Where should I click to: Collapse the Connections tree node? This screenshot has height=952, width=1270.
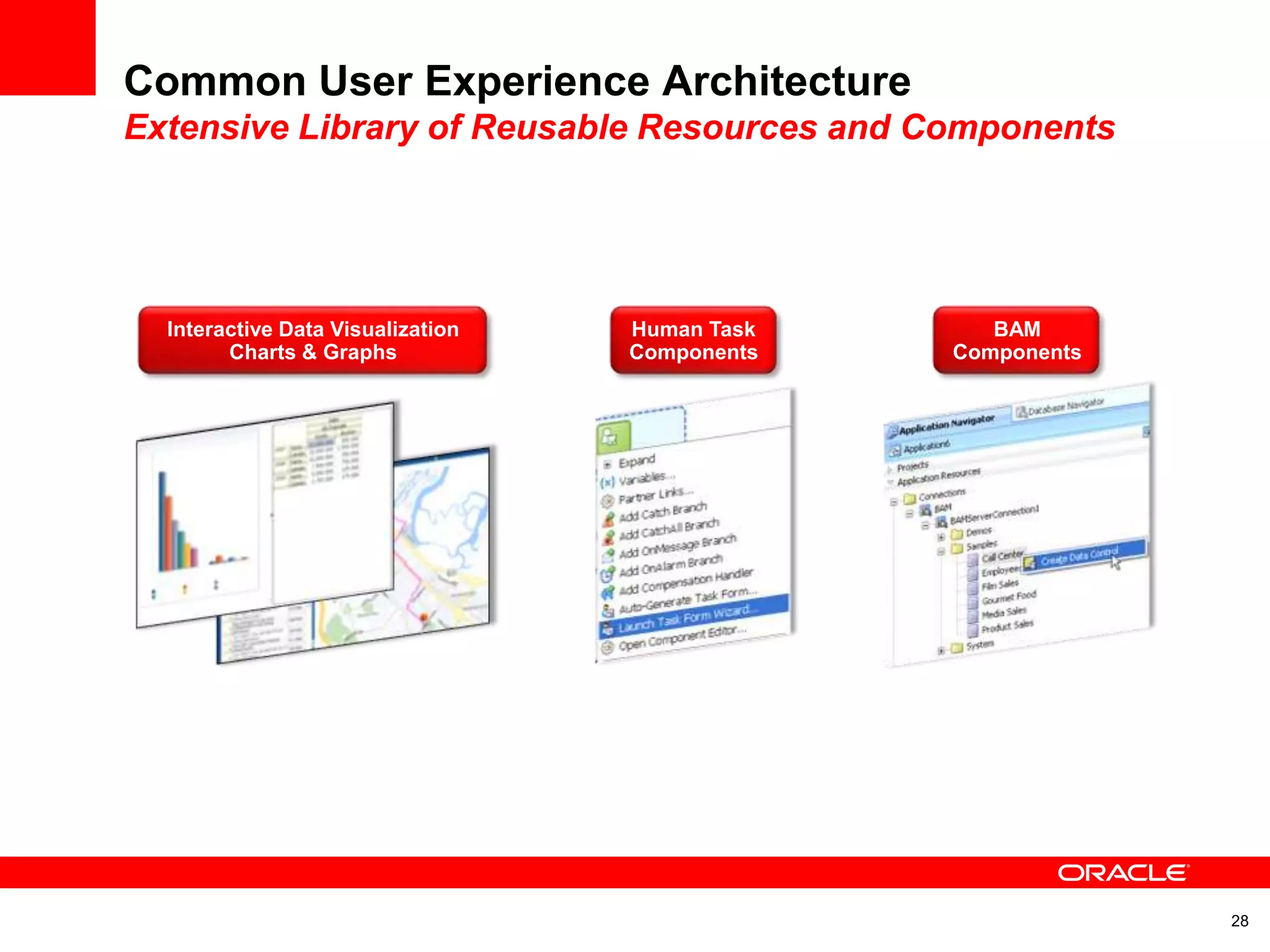pos(894,502)
